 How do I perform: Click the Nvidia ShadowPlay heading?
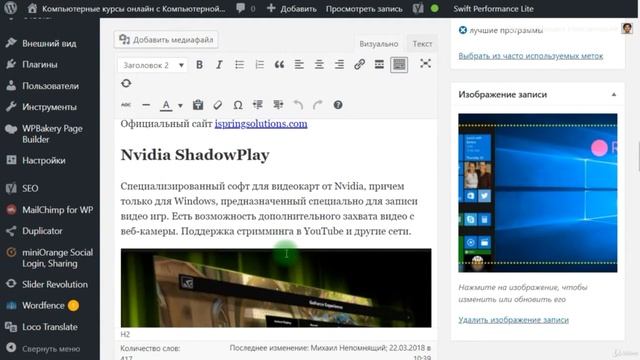[195, 155]
